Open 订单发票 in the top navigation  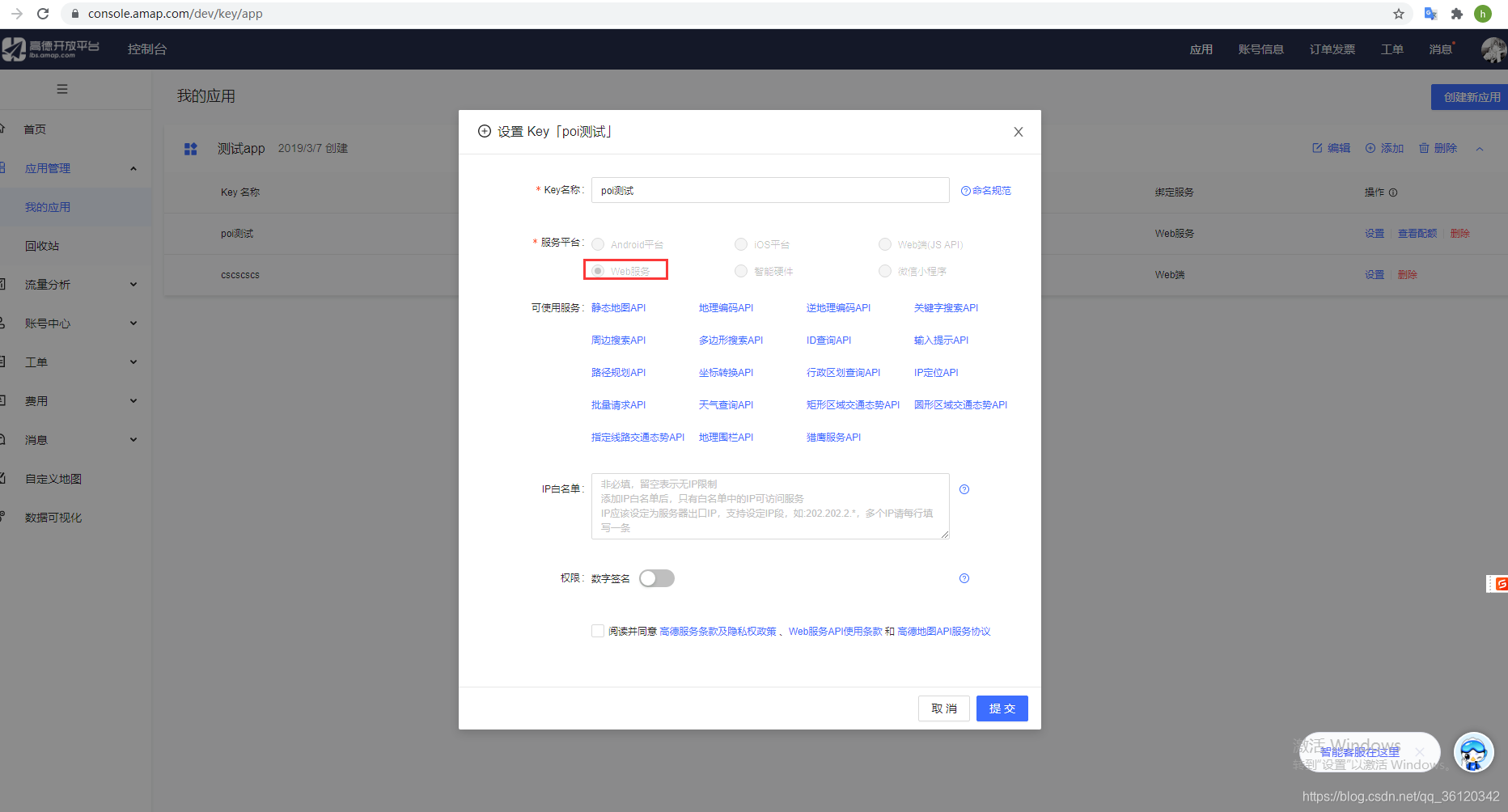[x=1332, y=49]
